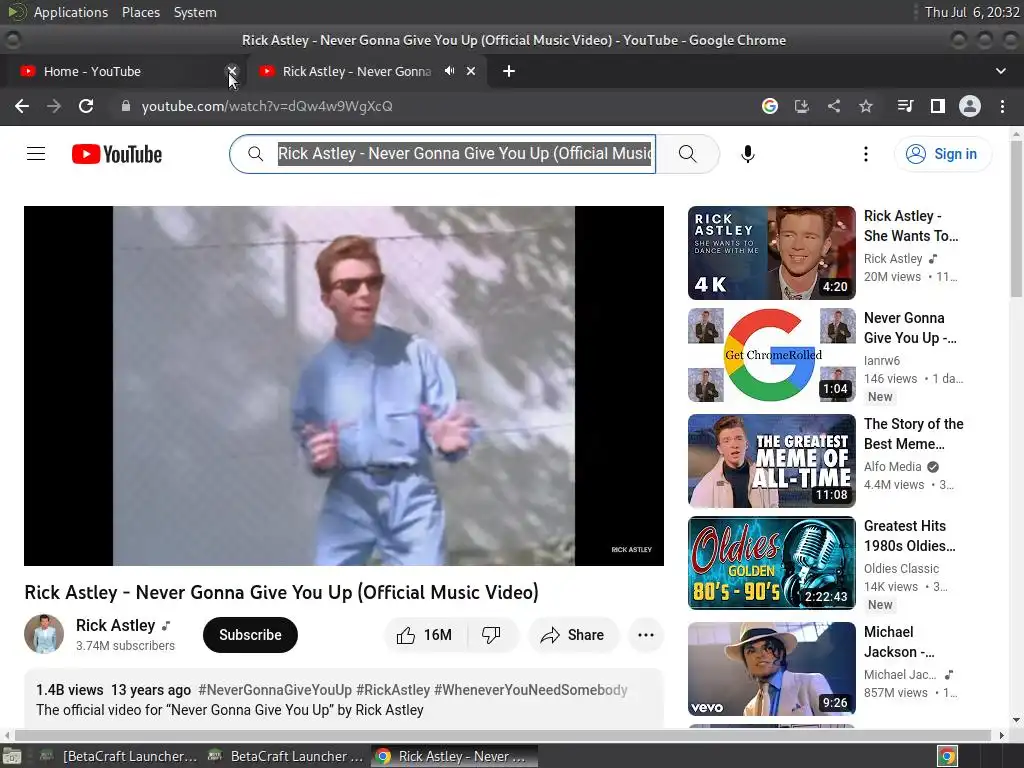This screenshot has height=768, width=1024.
Task: Open YouTube hamburger guide menu
Action: (x=36, y=154)
